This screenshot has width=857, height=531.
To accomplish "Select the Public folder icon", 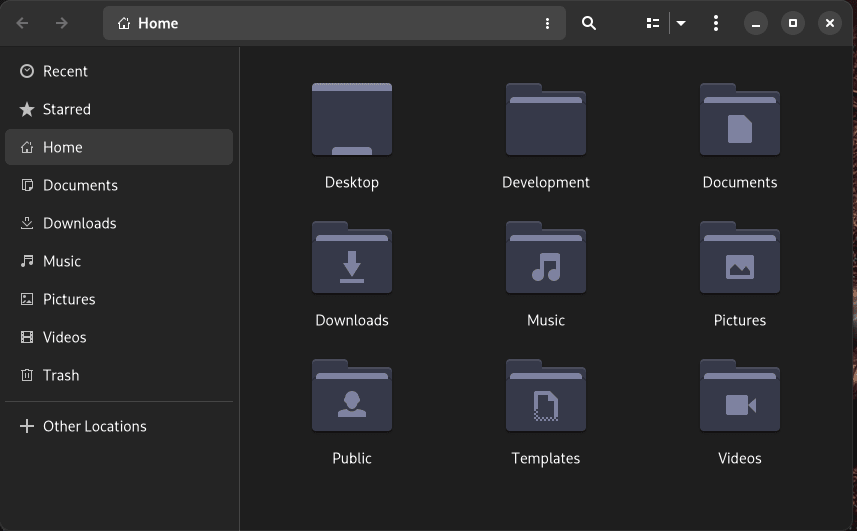I will click(x=352, y=396).
